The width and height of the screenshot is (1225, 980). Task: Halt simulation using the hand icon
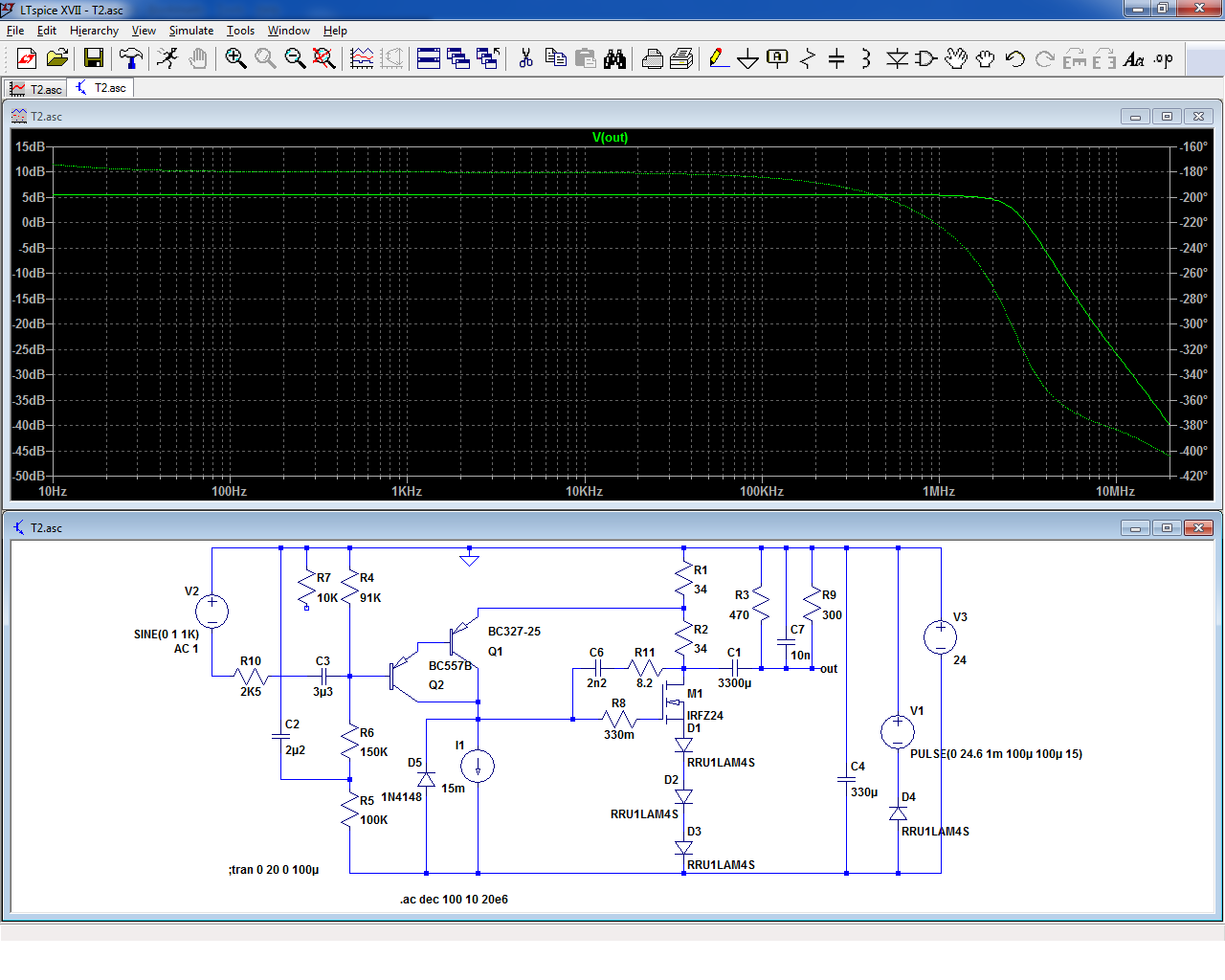pos(197,59)
